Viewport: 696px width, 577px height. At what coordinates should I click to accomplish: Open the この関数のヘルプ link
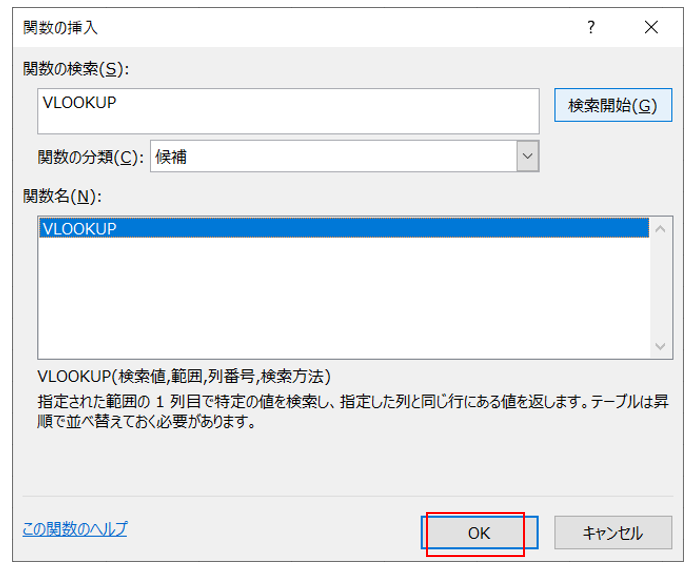pos(75,529)
